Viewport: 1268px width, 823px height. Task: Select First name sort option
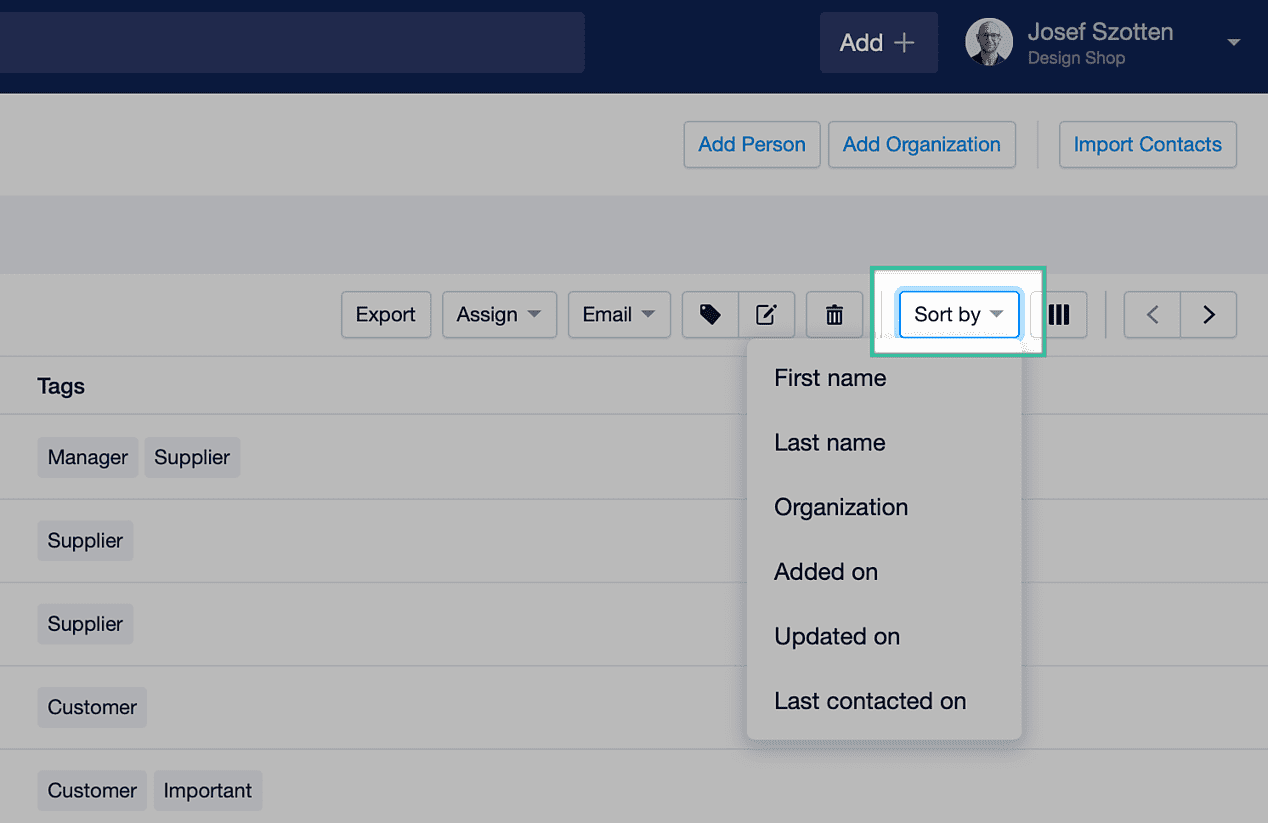click(884, 378)
